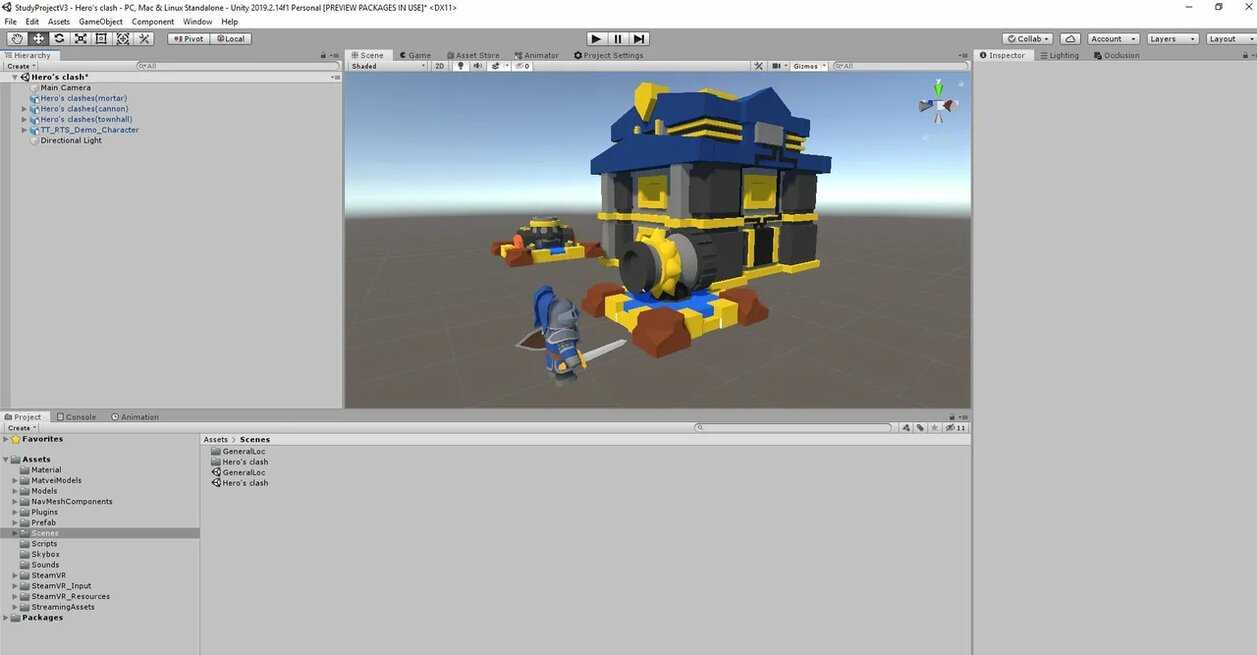
Task: Click the Scene view search field
Action: [x=900, y=66]
